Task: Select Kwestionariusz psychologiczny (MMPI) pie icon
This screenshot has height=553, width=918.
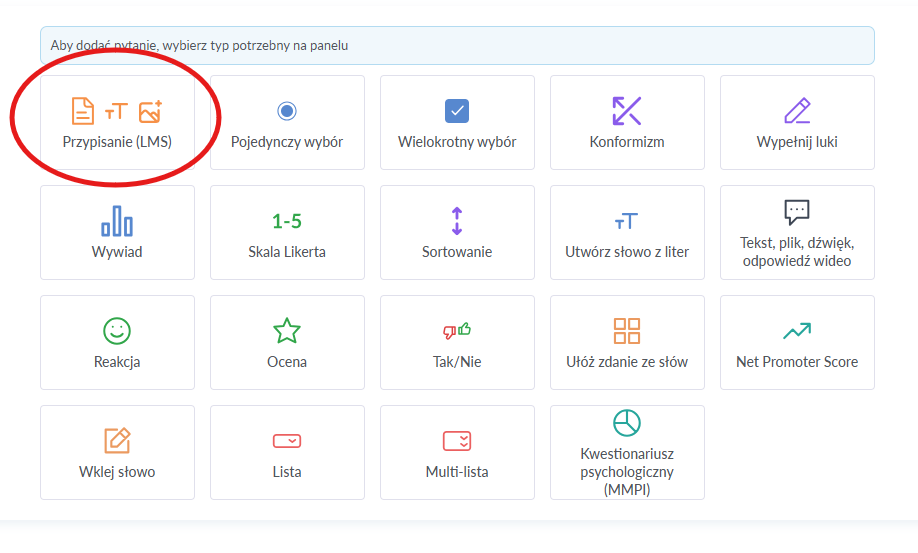Action: 627,423
